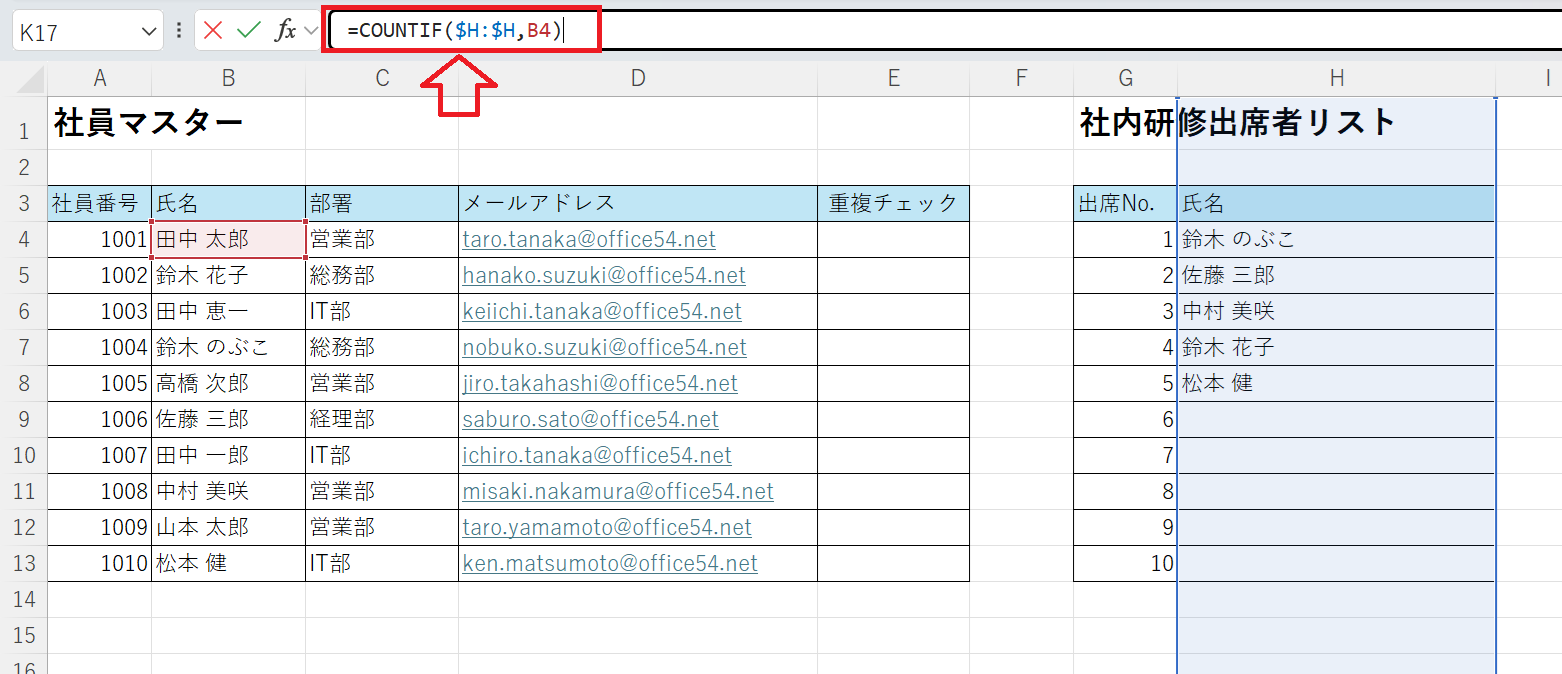
Task: Click the formula bar with the COUNTIF formula
Action: [945, 31]
